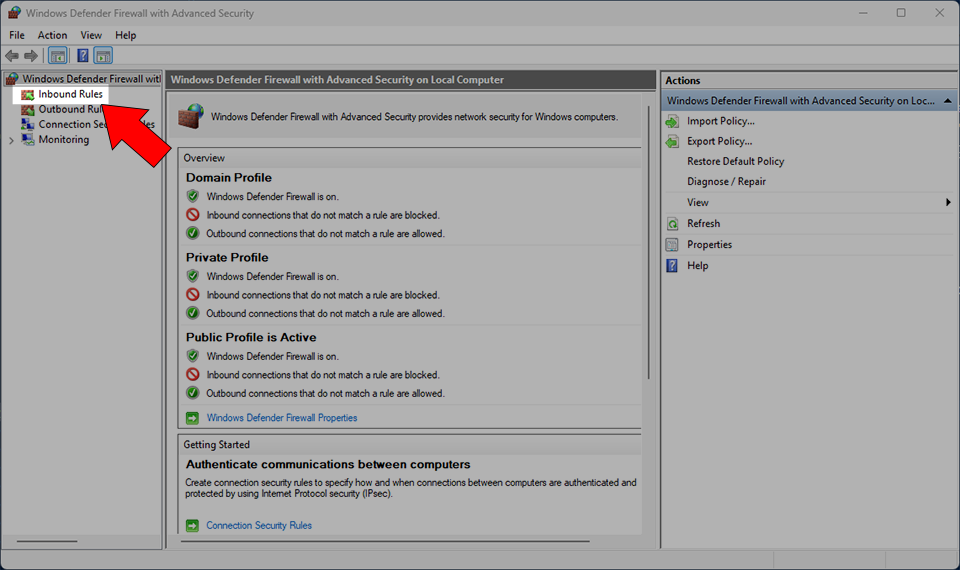
Task: Click Private Profile inbound blocked icon
Action: [x=193, y=294]
